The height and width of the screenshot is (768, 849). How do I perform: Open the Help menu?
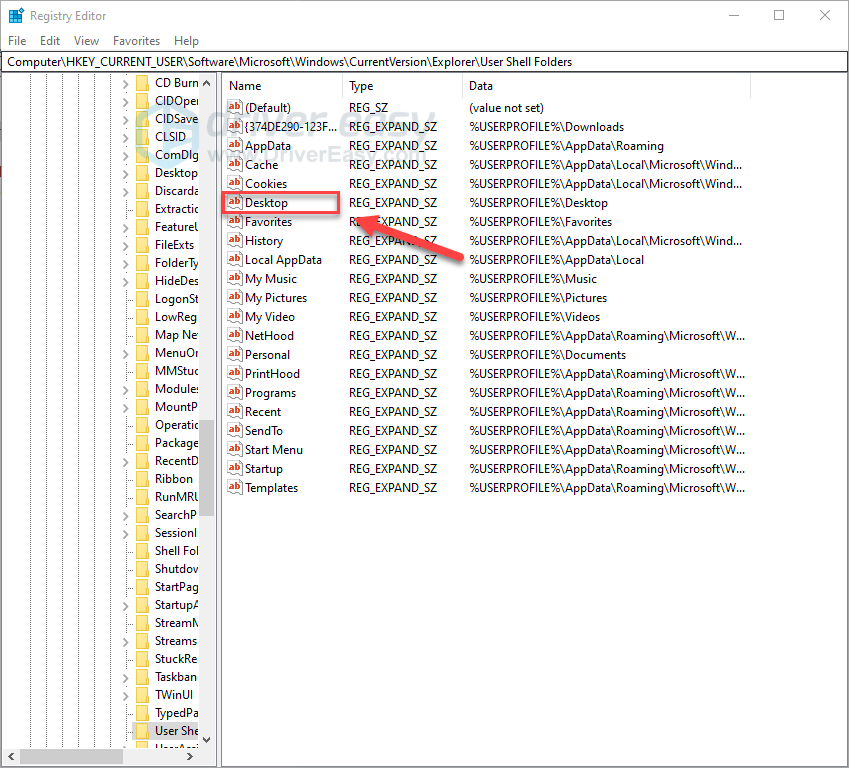pos(186,41)
